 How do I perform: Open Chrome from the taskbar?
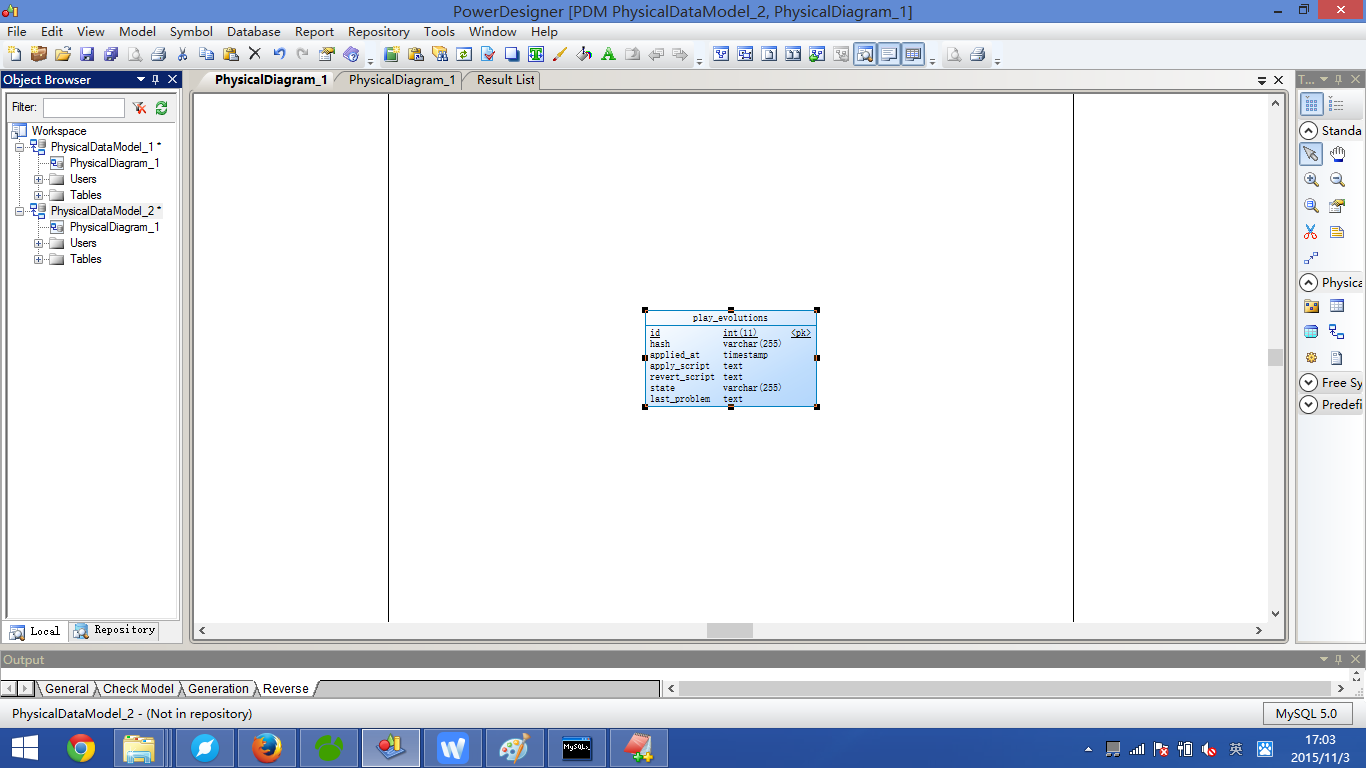(81, 748)
